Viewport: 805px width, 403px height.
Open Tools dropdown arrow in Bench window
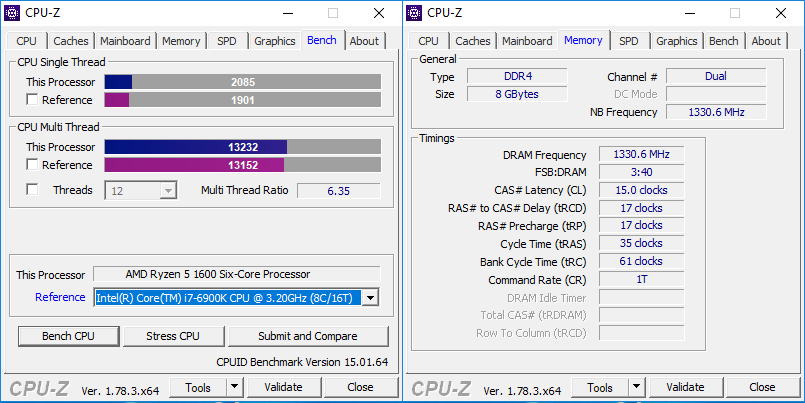(235, 387)
